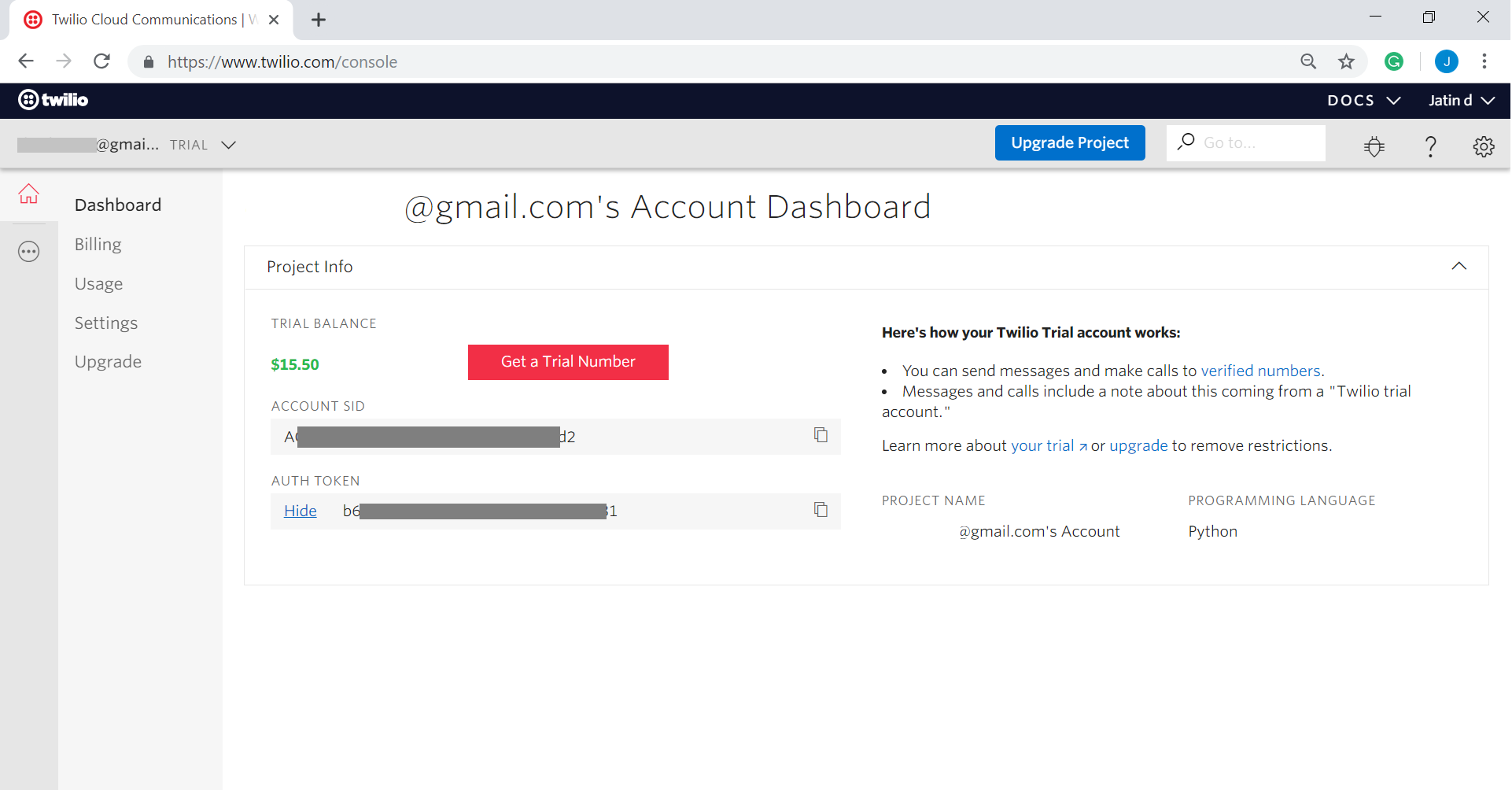This screenshot has width=1512, height=790.
Task: Select the Twilio Cloud Communications browser tab
Action: pos(151,20)
